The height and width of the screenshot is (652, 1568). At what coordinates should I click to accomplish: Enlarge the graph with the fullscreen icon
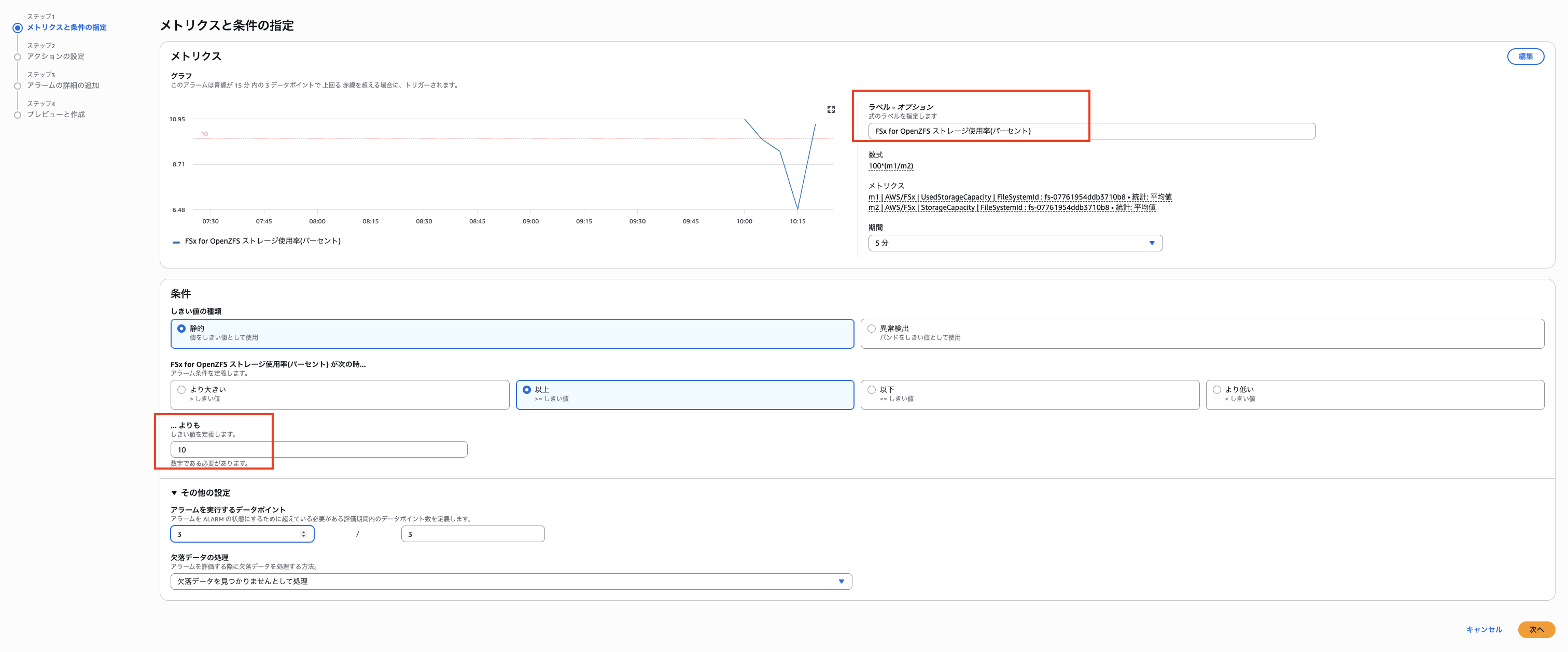[x=831, y=109]
